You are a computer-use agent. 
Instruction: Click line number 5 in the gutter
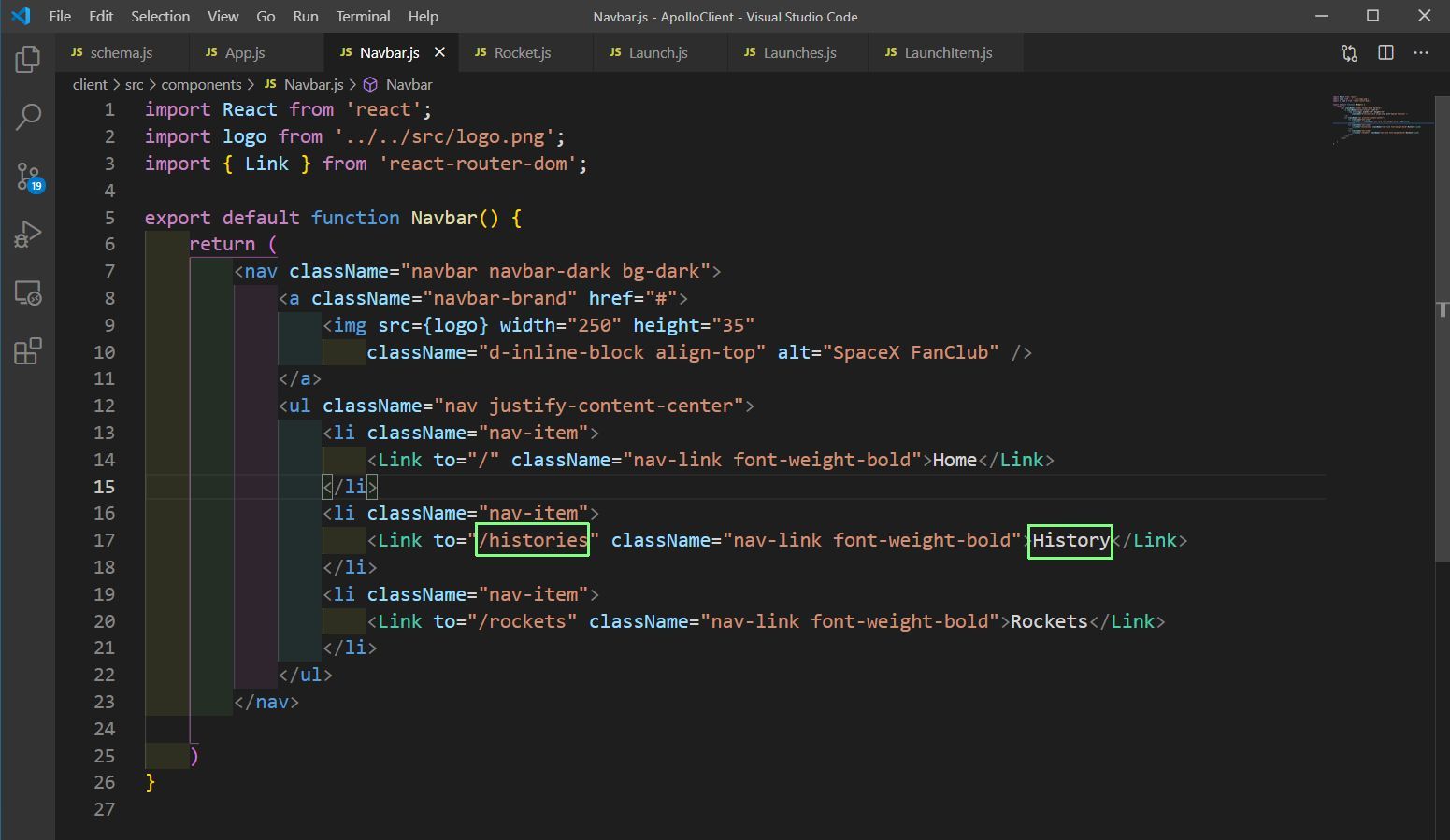109,218
